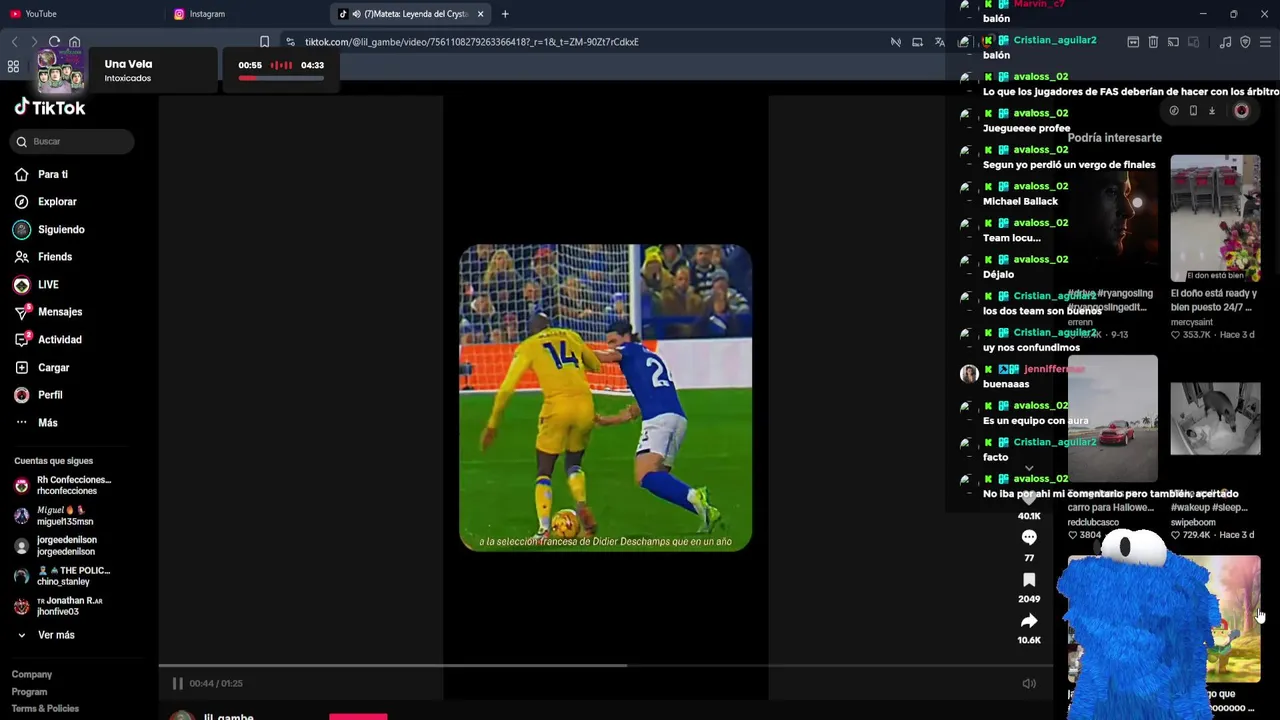Open the swipeboom wakeup video thumbnail
The height and width of the screenshot is (720, 1280).
[x=1215, y=420]
